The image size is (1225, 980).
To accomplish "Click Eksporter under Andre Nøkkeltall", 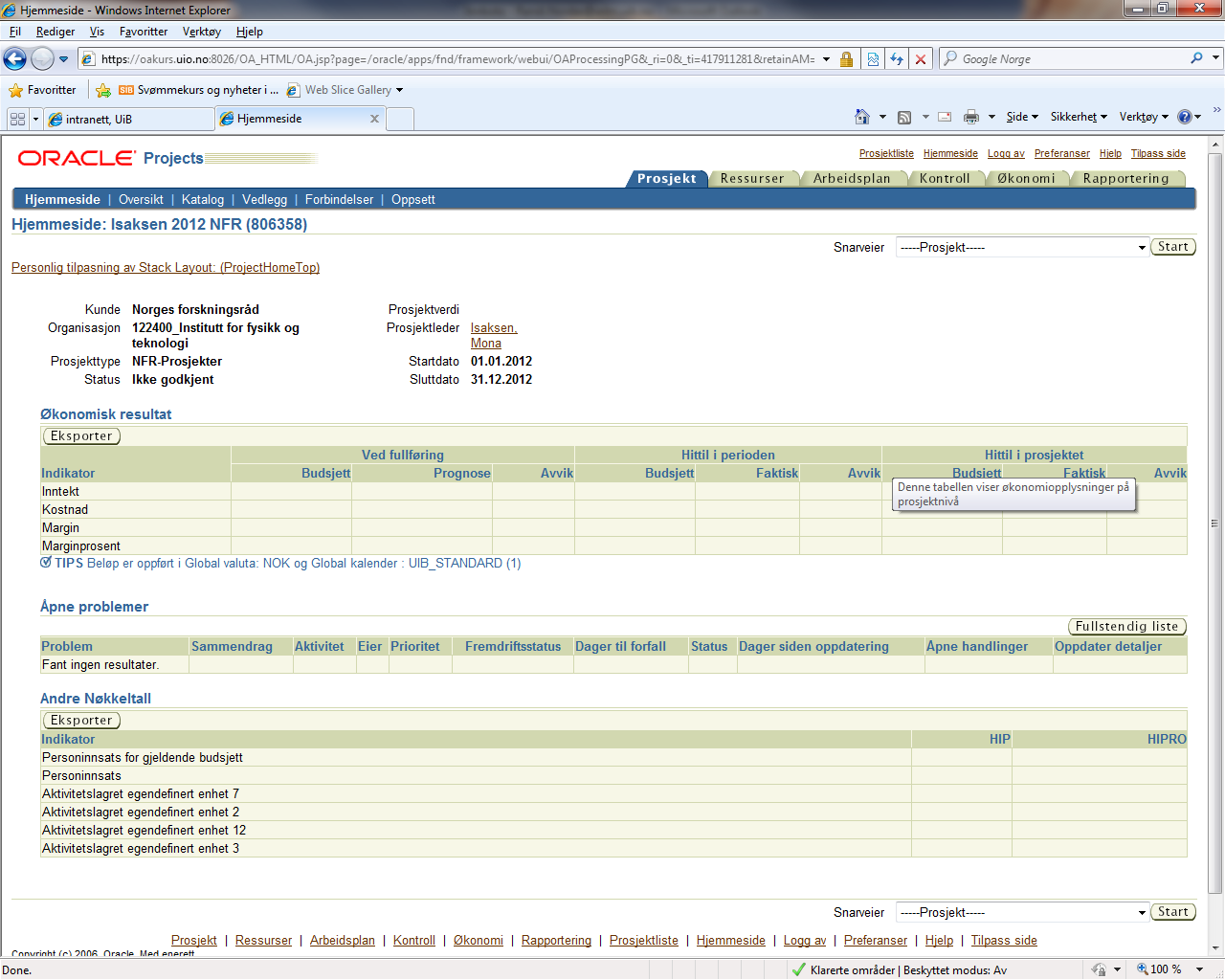I will (x=81, y=721).
